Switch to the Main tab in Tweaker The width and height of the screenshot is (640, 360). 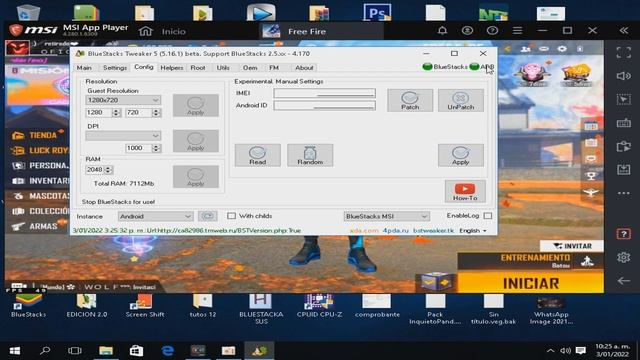pos(84,68)
